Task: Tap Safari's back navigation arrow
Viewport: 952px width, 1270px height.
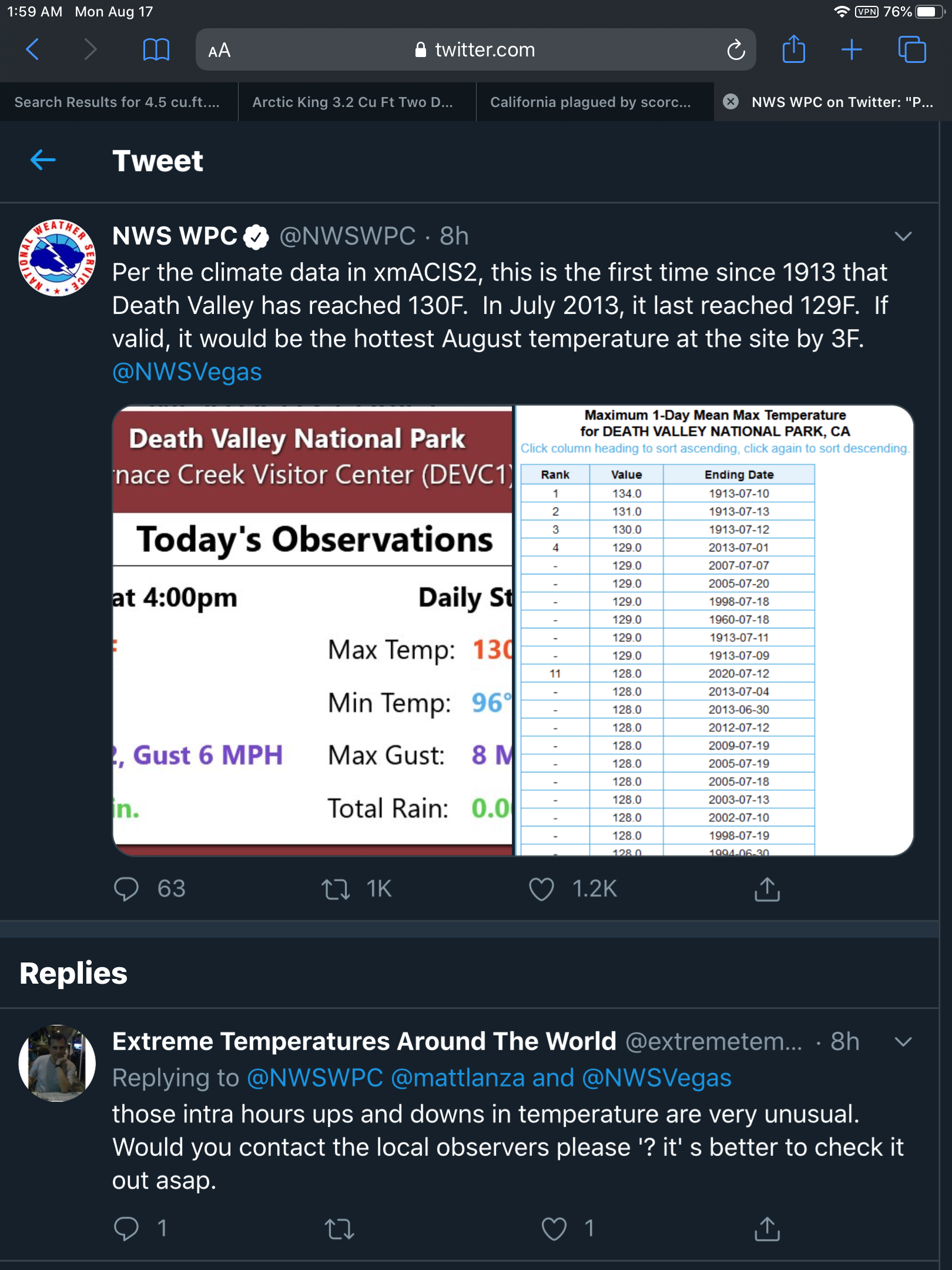Action: (33, 49)
